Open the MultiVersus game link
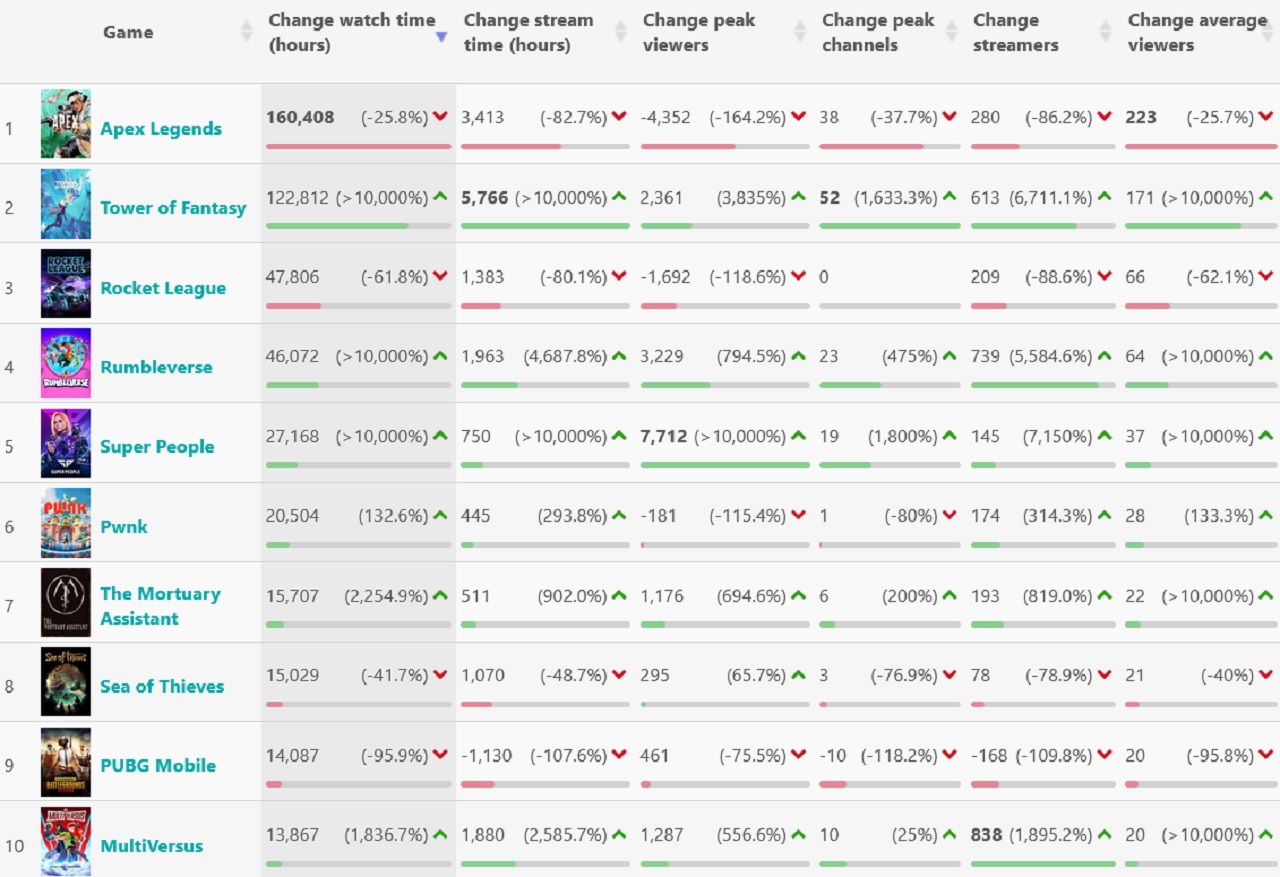1280x877 pixels. pyautogui.click(x=152, y=846)
